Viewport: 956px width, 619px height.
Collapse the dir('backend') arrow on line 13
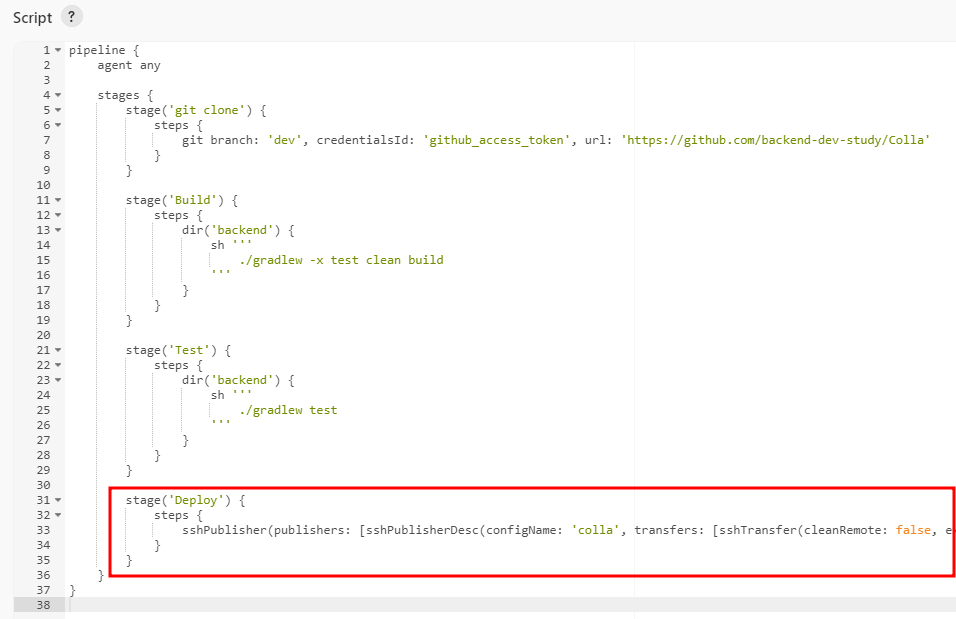[58, 230]
